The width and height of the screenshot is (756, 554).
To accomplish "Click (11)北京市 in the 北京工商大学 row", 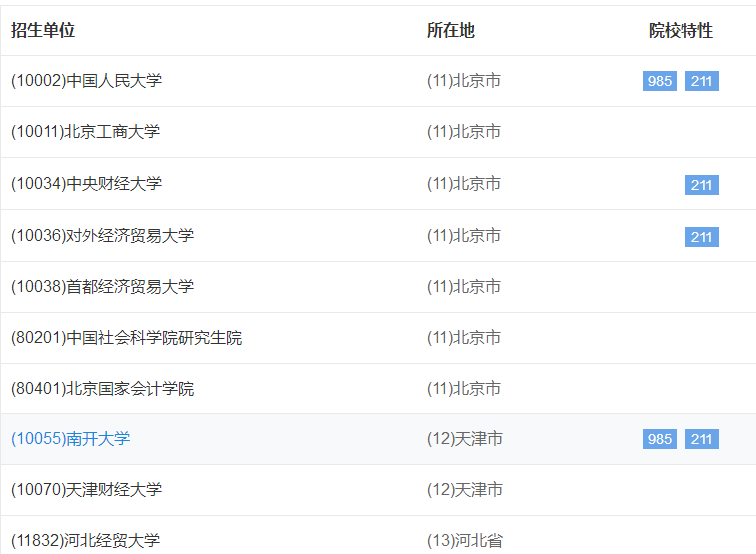I will coord(464,132).
